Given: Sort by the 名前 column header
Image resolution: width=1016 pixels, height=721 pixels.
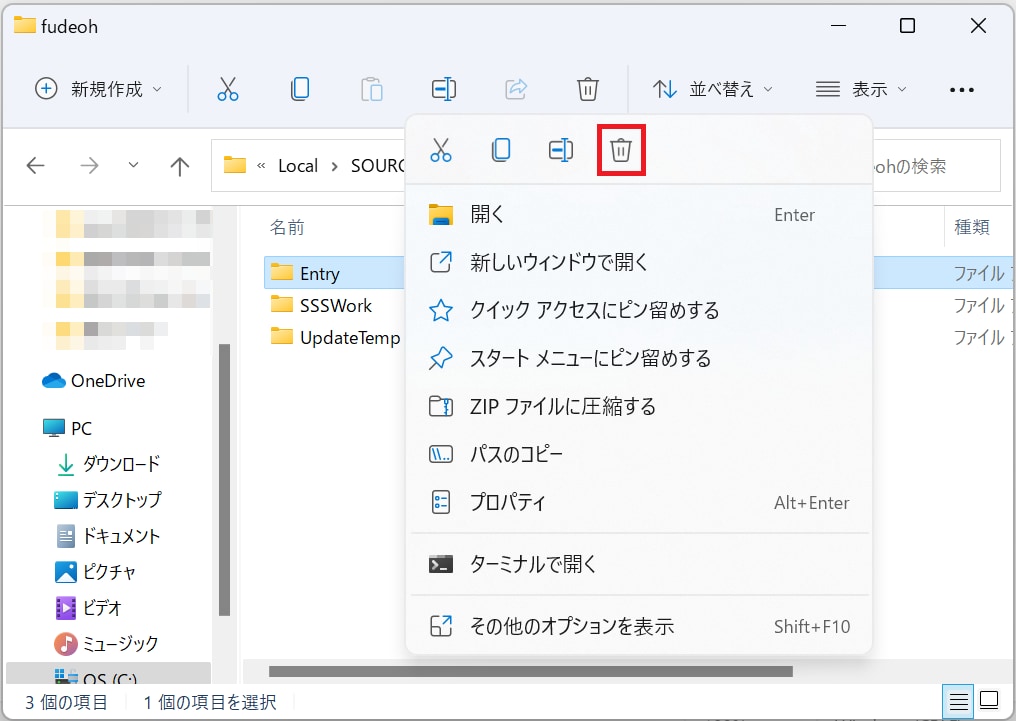Looking at the screenshot, I should (x=287, y=227).
